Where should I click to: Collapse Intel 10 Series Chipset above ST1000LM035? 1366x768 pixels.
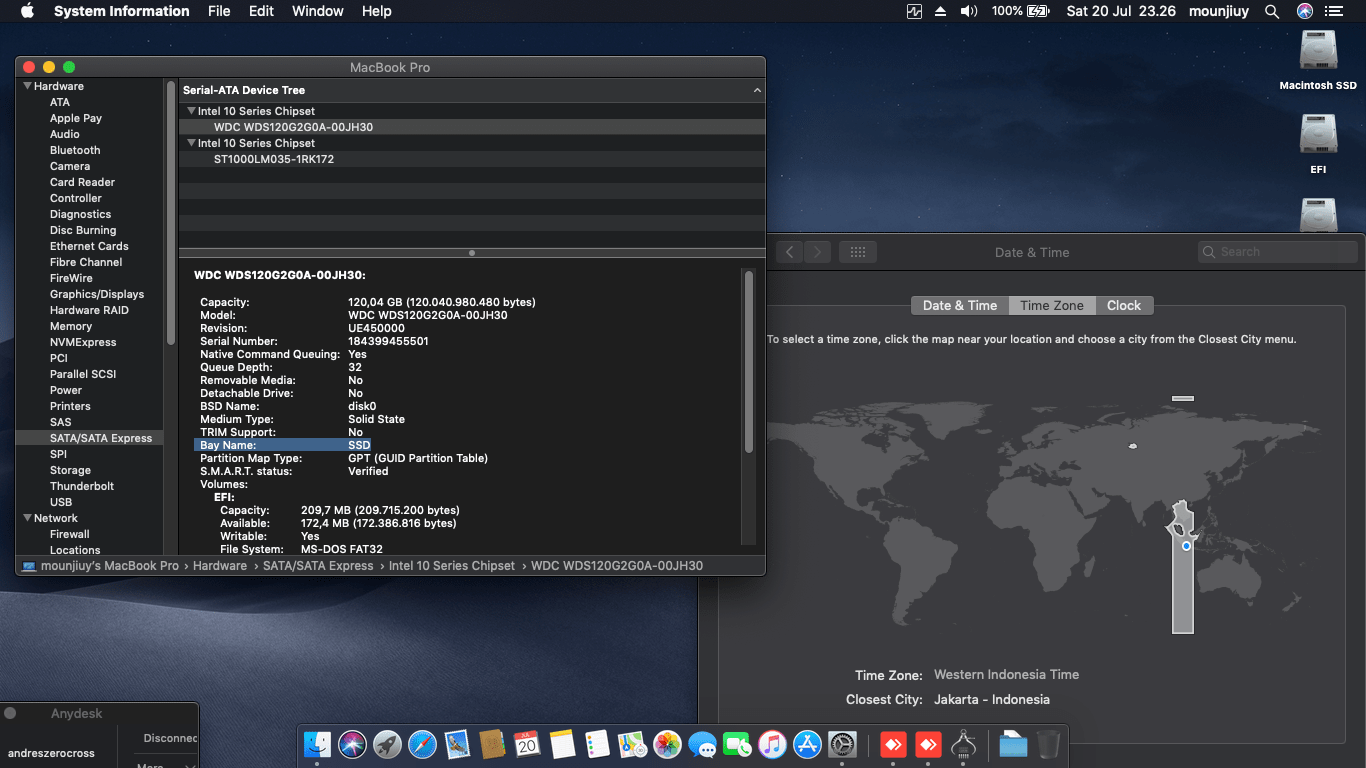click(x=191, y=143)
